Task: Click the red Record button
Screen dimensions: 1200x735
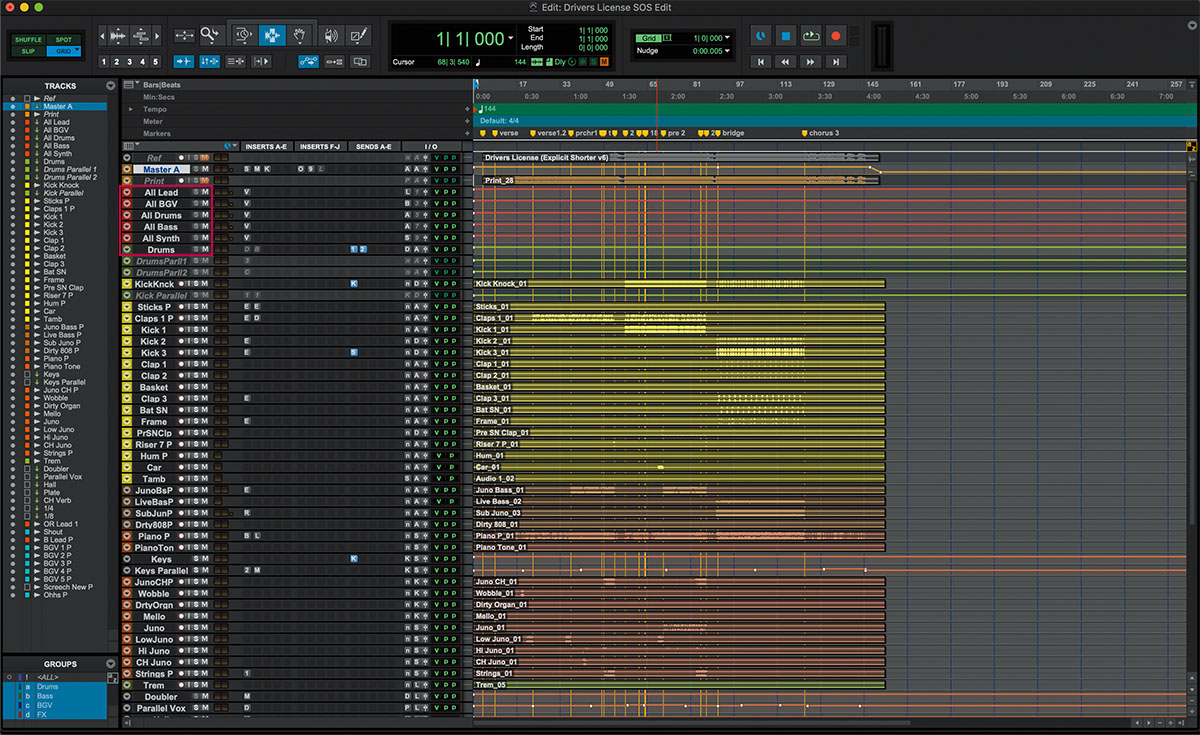Action: pos(835,37)
